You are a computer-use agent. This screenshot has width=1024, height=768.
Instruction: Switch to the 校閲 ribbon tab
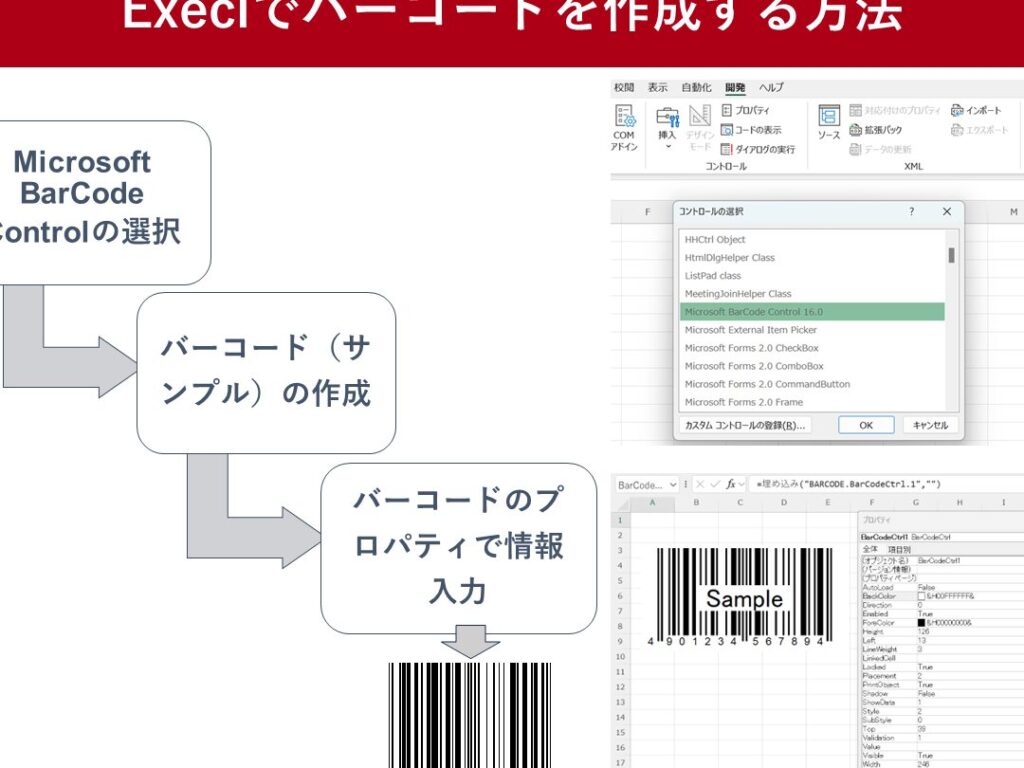624,88
